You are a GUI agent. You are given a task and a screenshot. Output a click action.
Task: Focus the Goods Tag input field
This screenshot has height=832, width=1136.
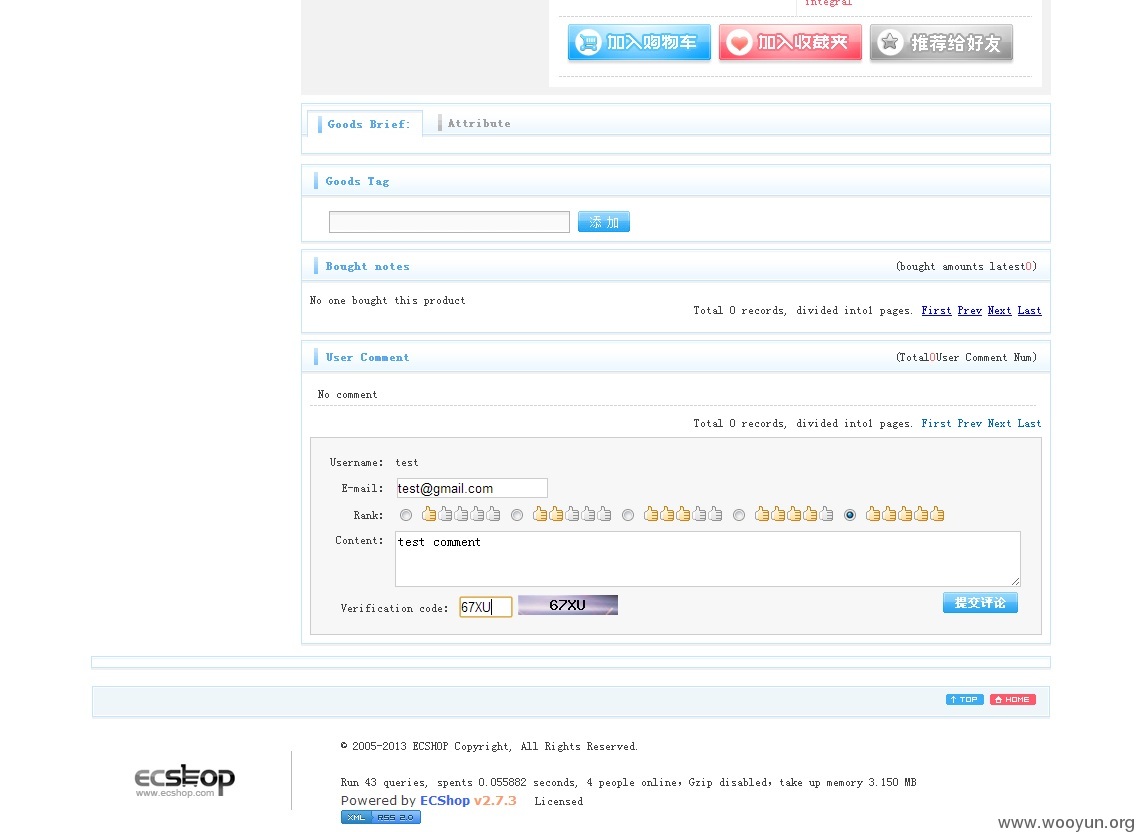point(449,222)
